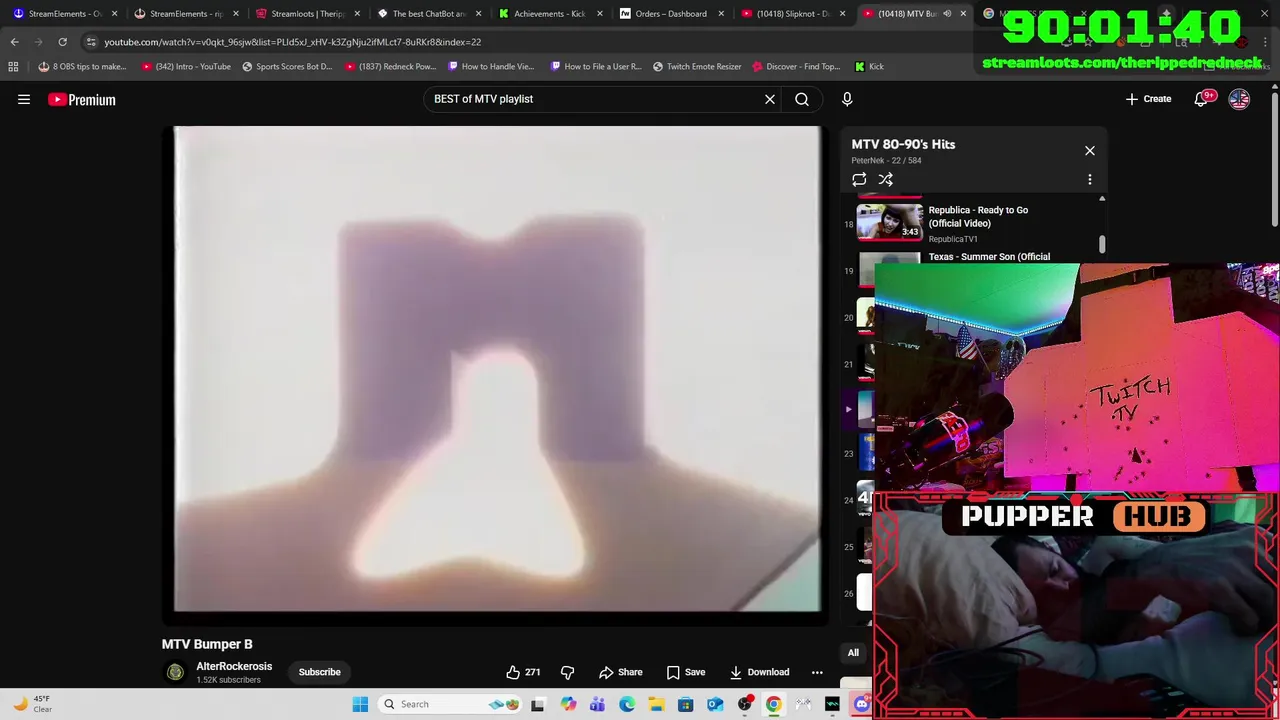Screen dimensions: 1280x720
Task: Click the Windows taskbar Search box
Action: [x=450, y=704]
